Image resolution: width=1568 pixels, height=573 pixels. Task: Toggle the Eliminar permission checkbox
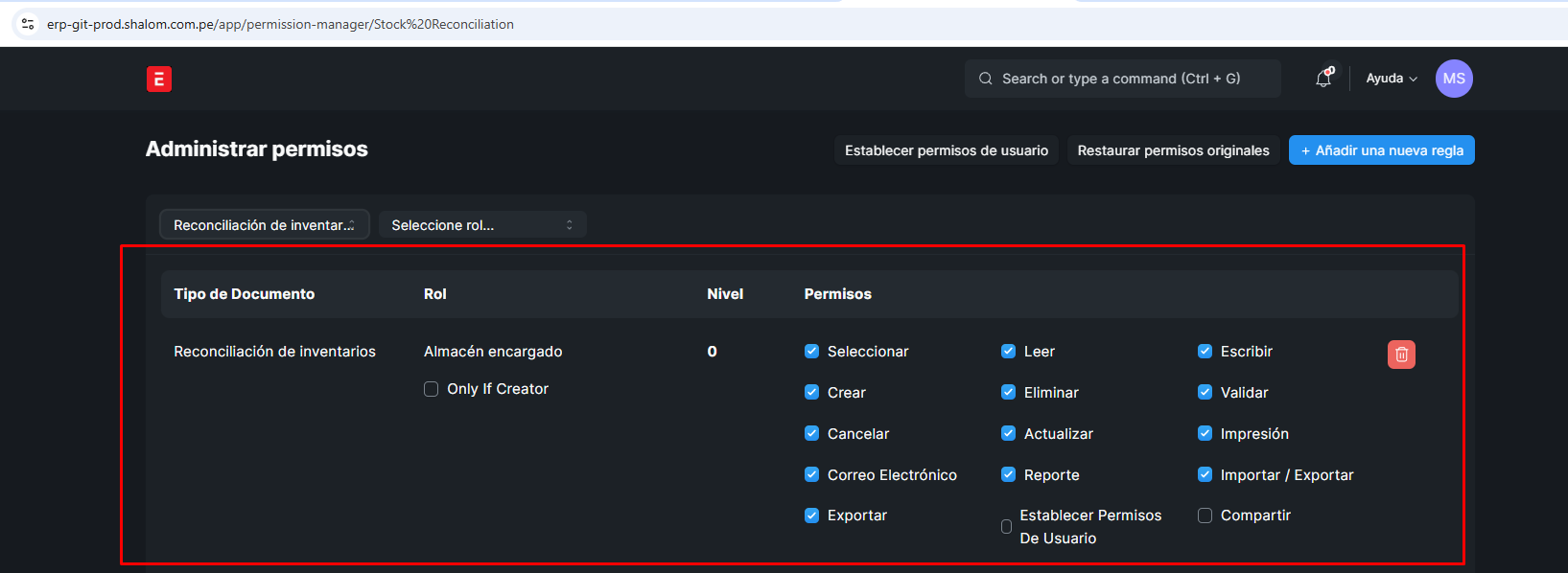pyautogui.click(x=1008, y=393)
